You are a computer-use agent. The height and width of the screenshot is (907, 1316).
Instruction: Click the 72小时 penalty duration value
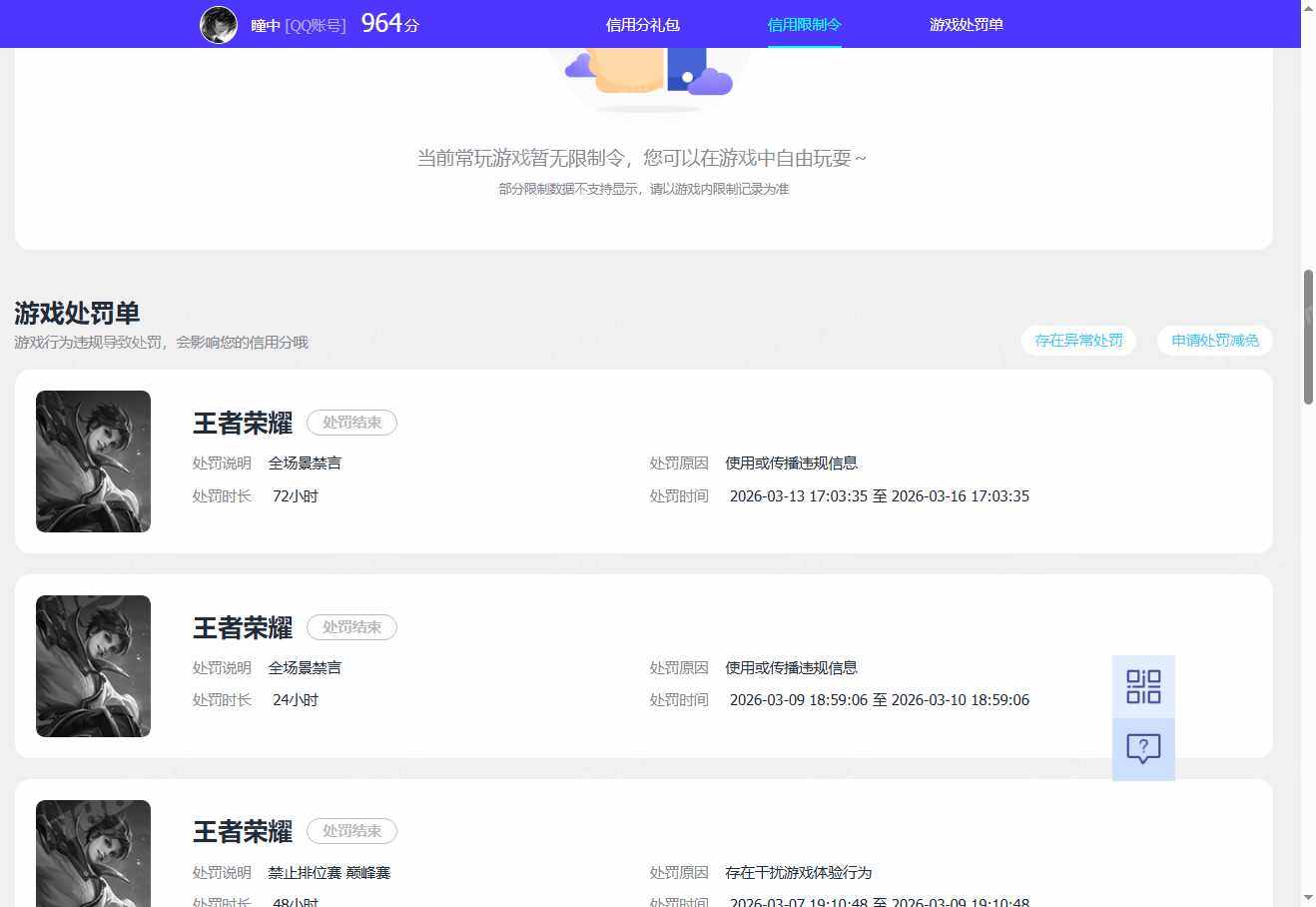pos(296,496)
